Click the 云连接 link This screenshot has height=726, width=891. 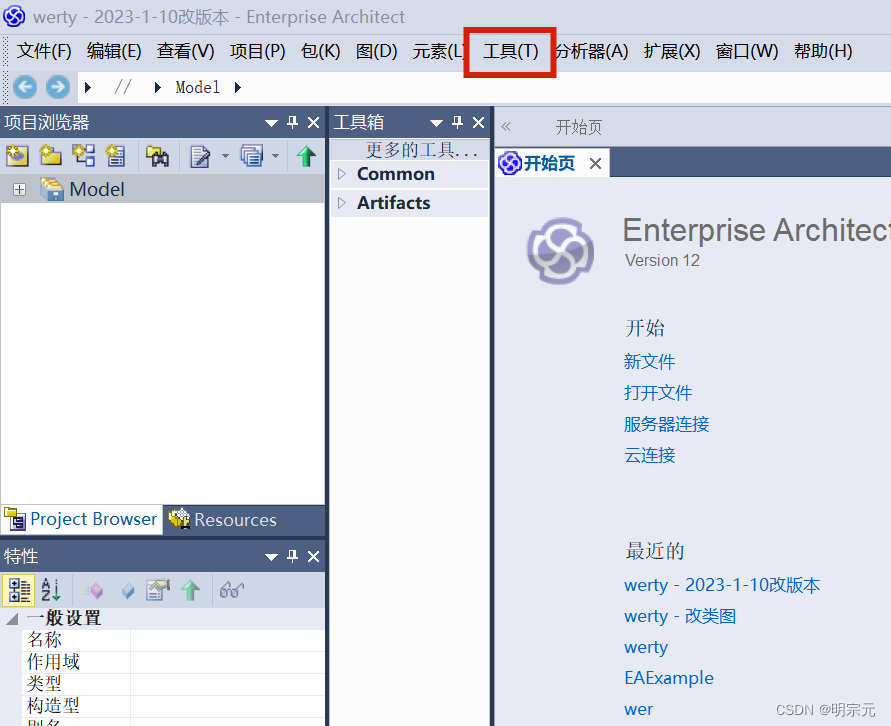[649, 455]
